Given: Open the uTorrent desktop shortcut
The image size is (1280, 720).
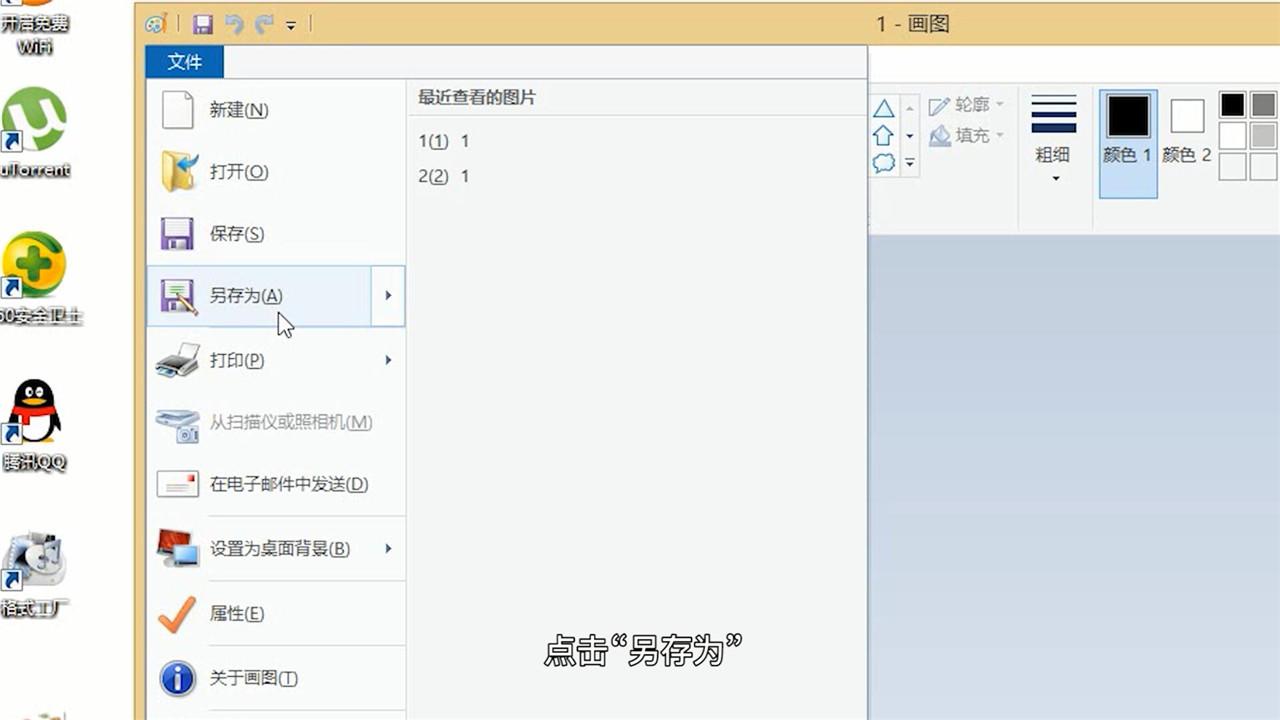Looking at the screenshot, I should [35, 133].
